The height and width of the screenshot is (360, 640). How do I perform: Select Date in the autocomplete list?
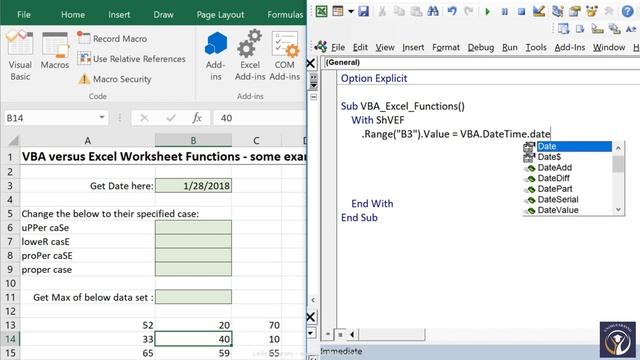(x=567, y=146)
